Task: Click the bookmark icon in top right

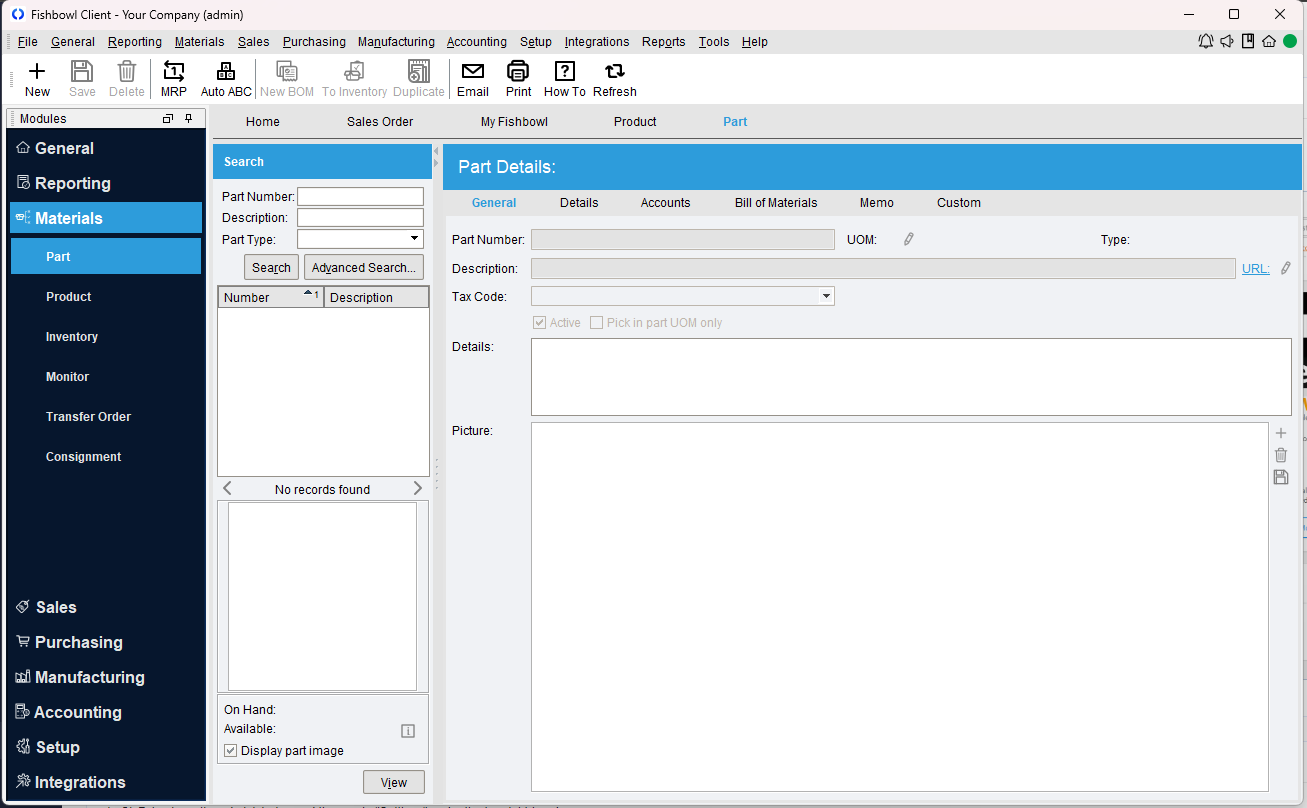Action: click(x=1248, y=41)
